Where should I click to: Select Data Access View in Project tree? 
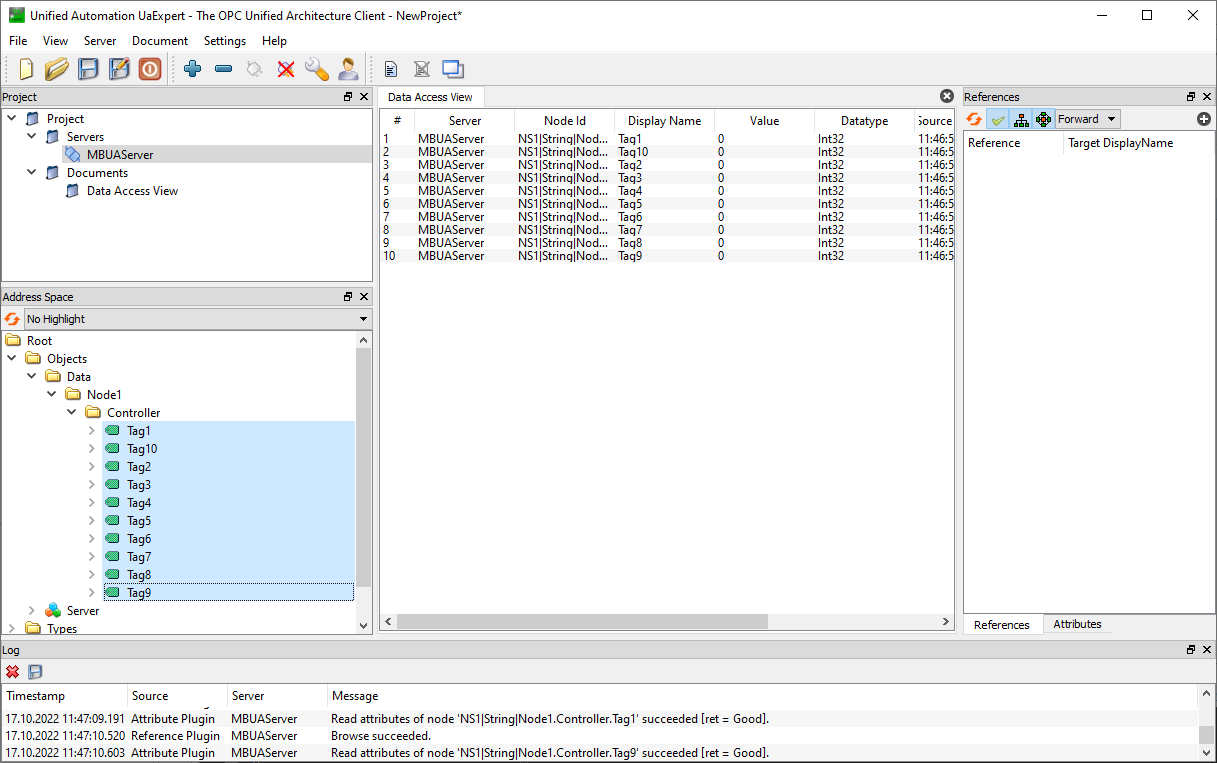click(x=132, y=191)
